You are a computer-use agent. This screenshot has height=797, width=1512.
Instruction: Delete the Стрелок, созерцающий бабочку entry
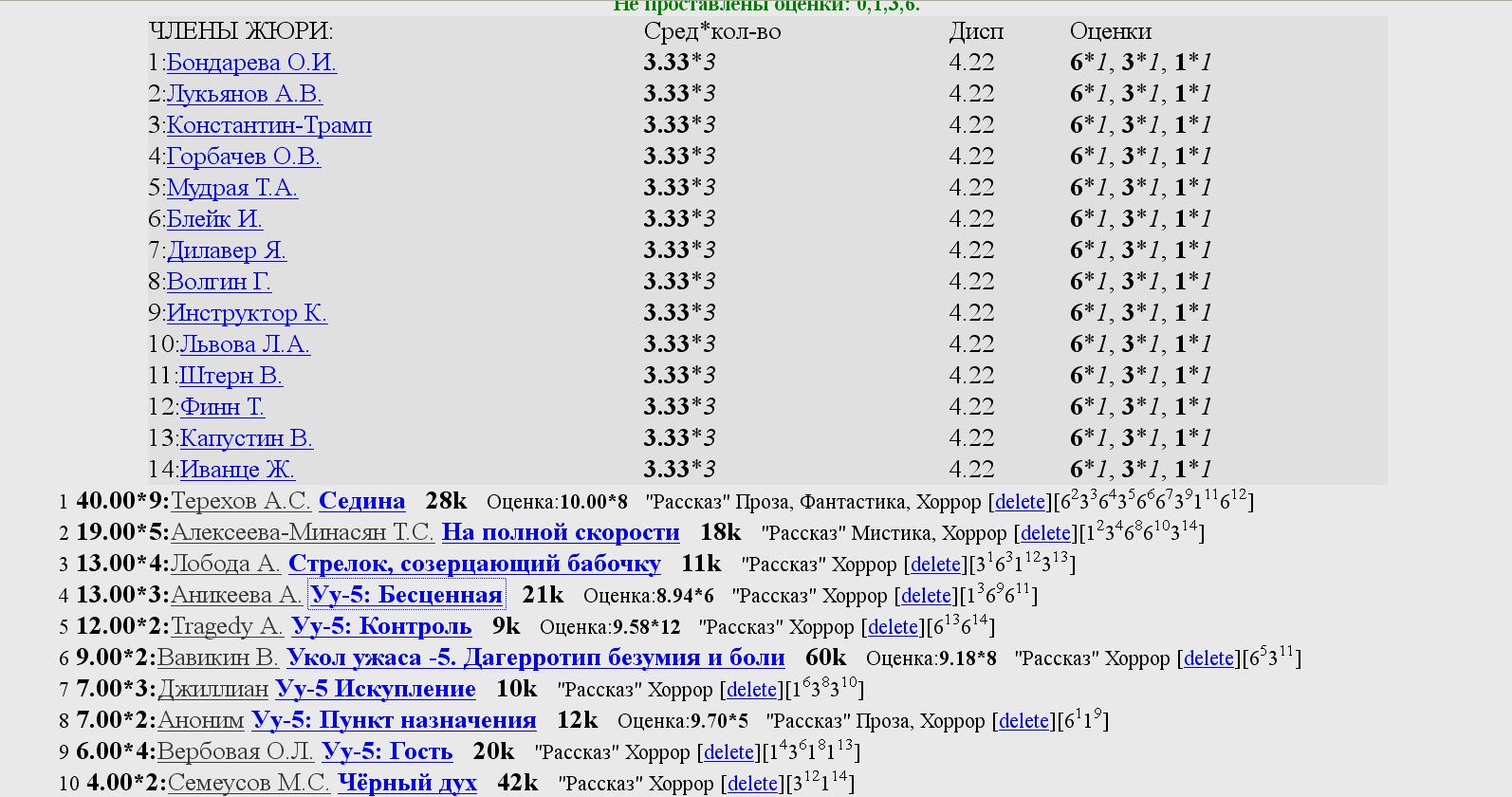pyautogui.click(x=935, y=565)
